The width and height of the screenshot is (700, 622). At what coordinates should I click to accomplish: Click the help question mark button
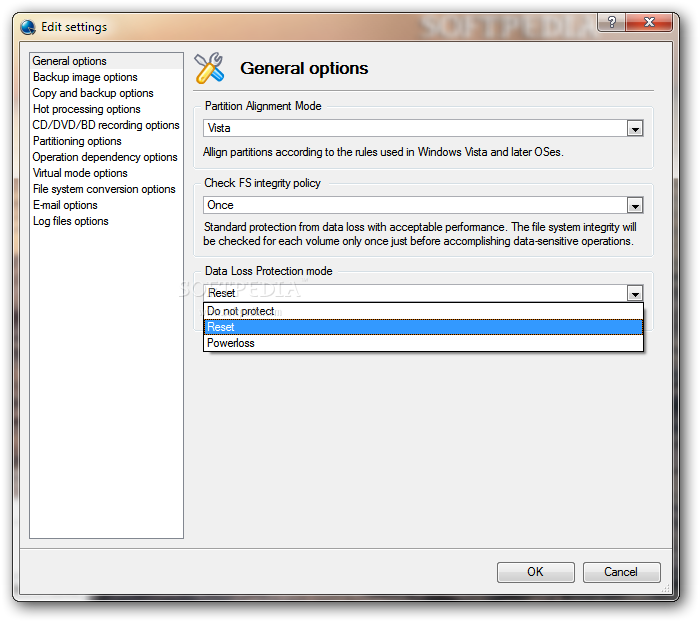(x=612, y=22)
